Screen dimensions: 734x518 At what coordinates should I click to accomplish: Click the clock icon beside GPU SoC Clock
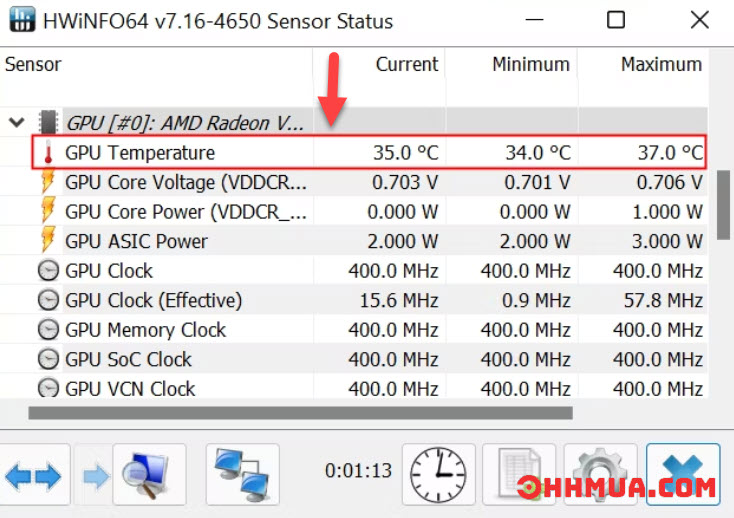click(x=48, y=359)
